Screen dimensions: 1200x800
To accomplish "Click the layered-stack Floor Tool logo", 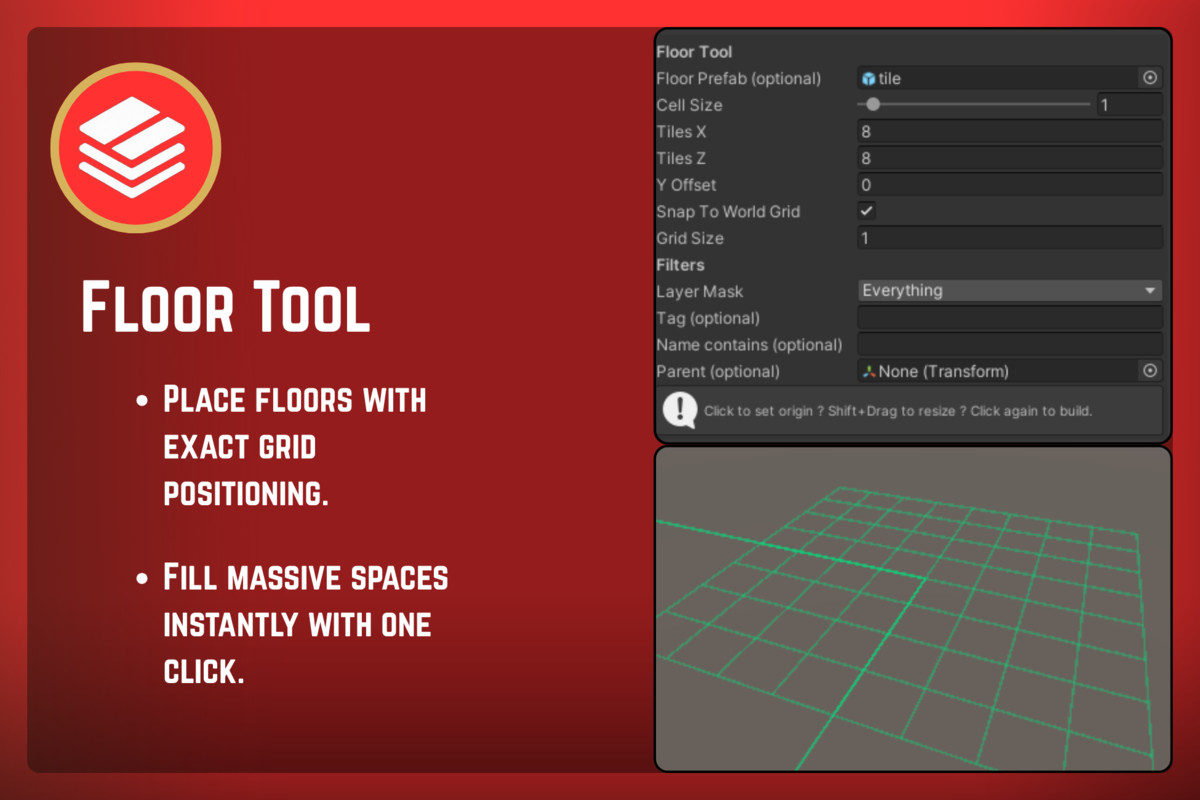I will tap(135, 146).
